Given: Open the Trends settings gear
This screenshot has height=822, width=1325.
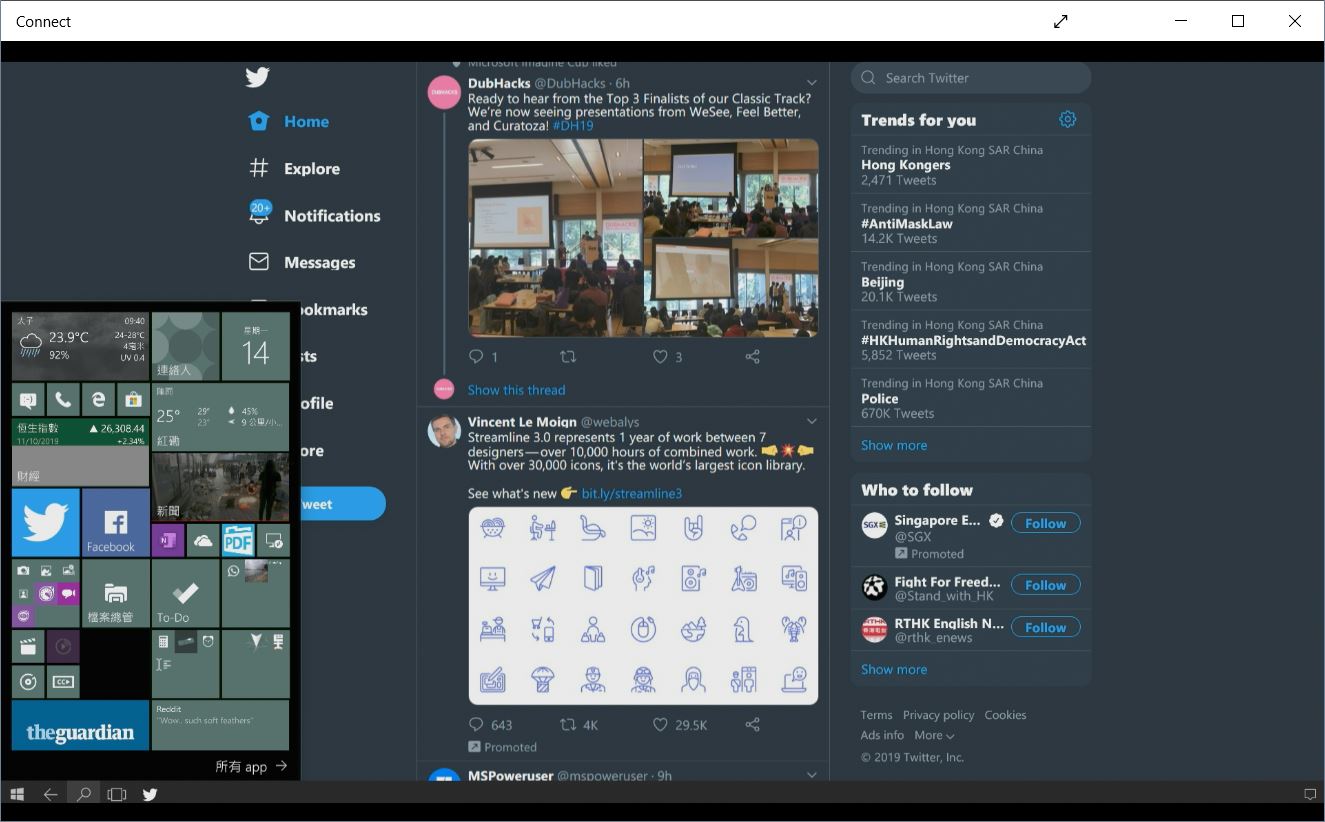Looking at the screenshot, I should (x=1067, y=119).
